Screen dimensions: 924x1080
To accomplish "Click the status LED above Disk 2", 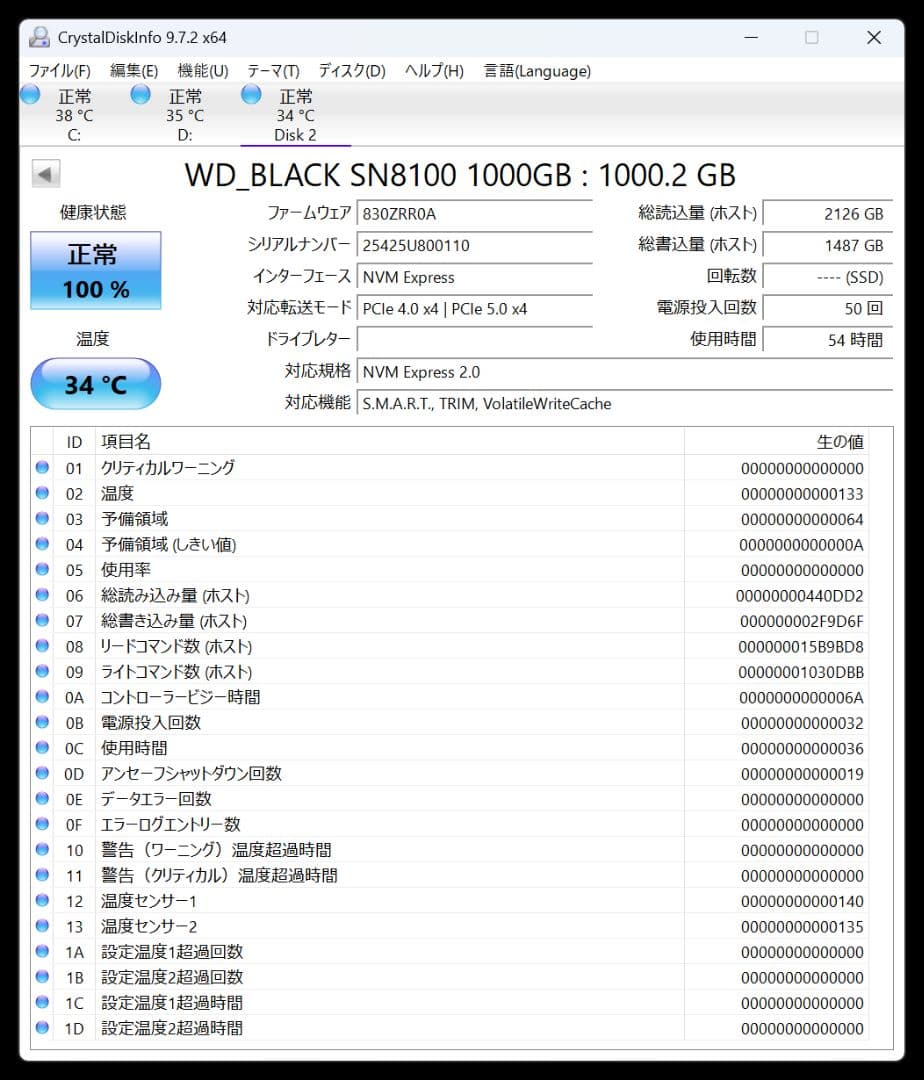I will tap(250, 94).
